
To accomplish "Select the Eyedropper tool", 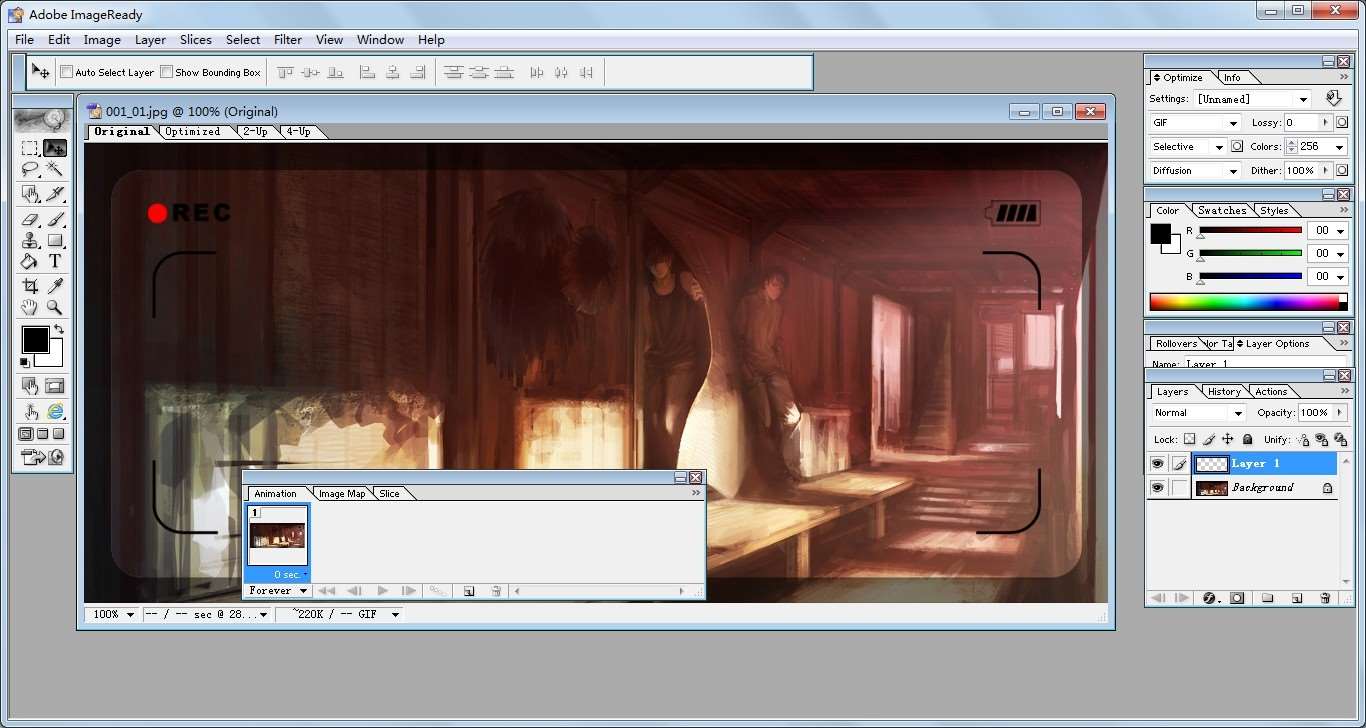I will click(54, 286).
